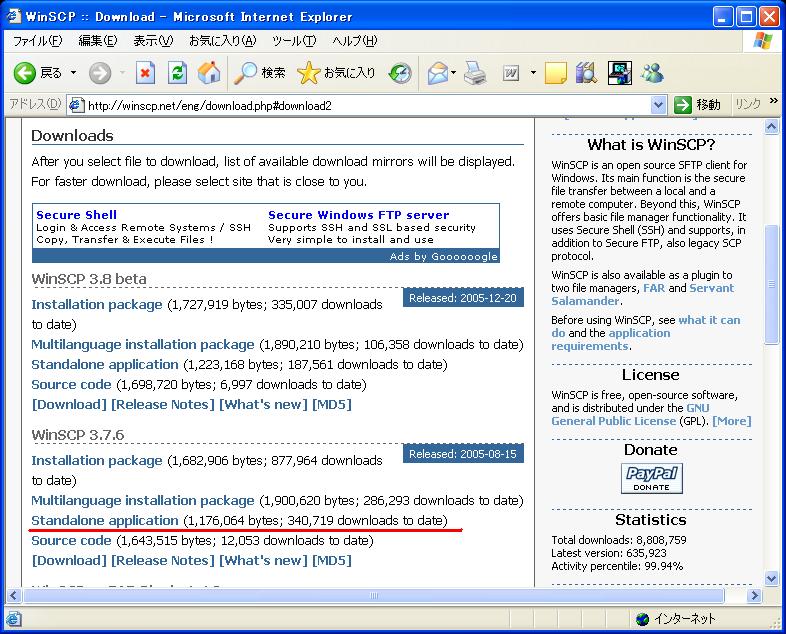
Task: Expand the Edit with Word dropdown arrow
Action: (533, 73)
